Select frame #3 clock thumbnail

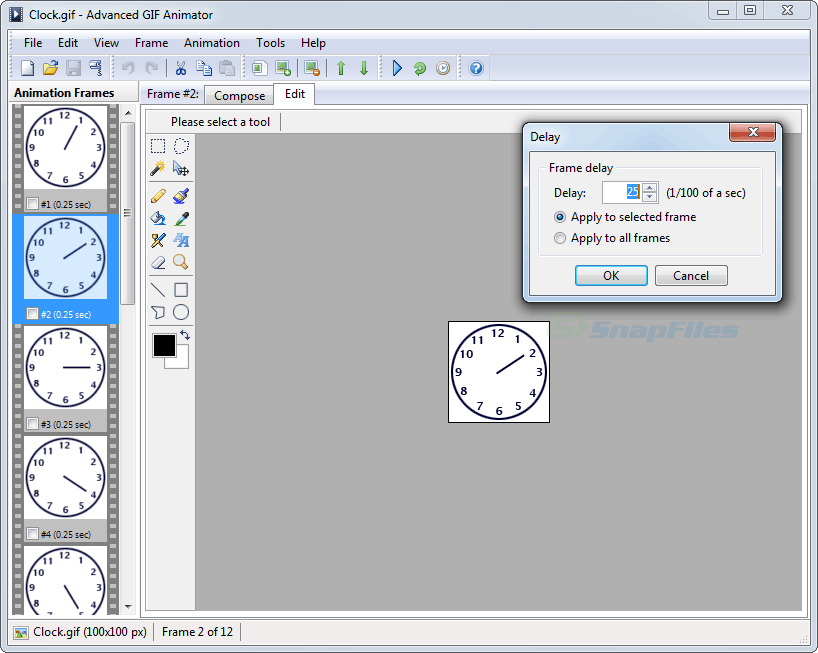(x=65, y=367)
